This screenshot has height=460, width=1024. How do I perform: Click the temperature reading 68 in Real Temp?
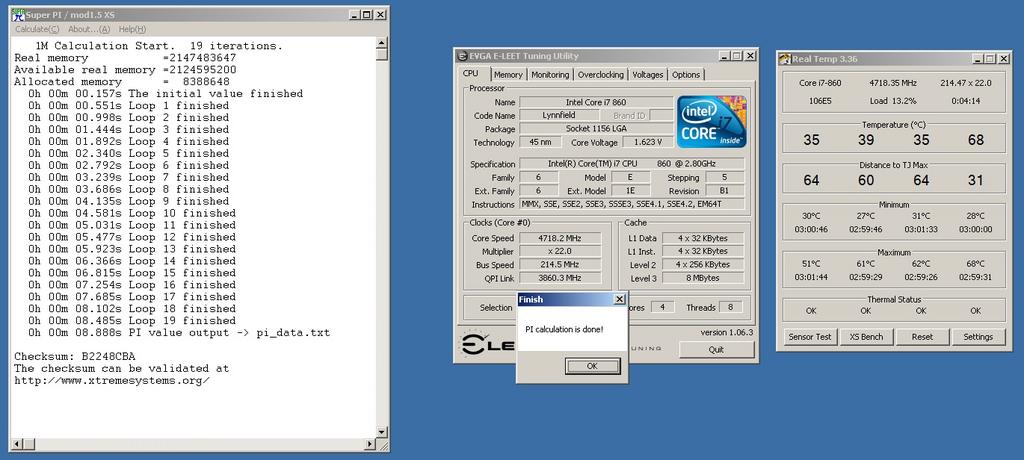coord(976,140)
